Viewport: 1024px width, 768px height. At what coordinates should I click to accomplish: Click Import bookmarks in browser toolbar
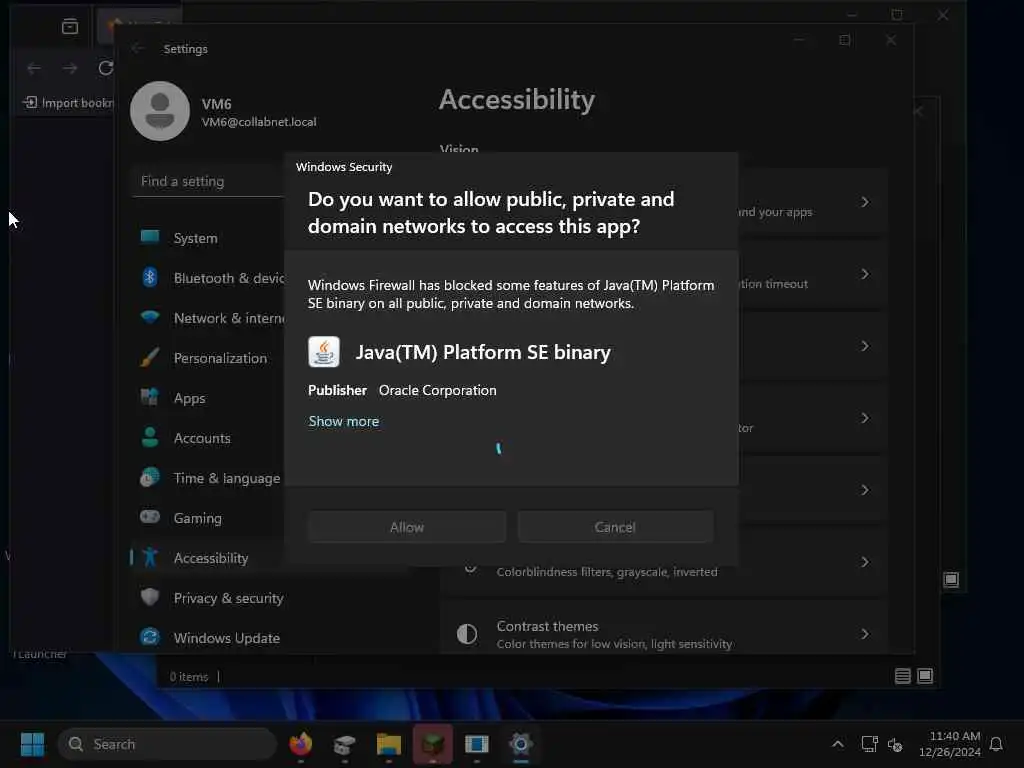[68, 103]
